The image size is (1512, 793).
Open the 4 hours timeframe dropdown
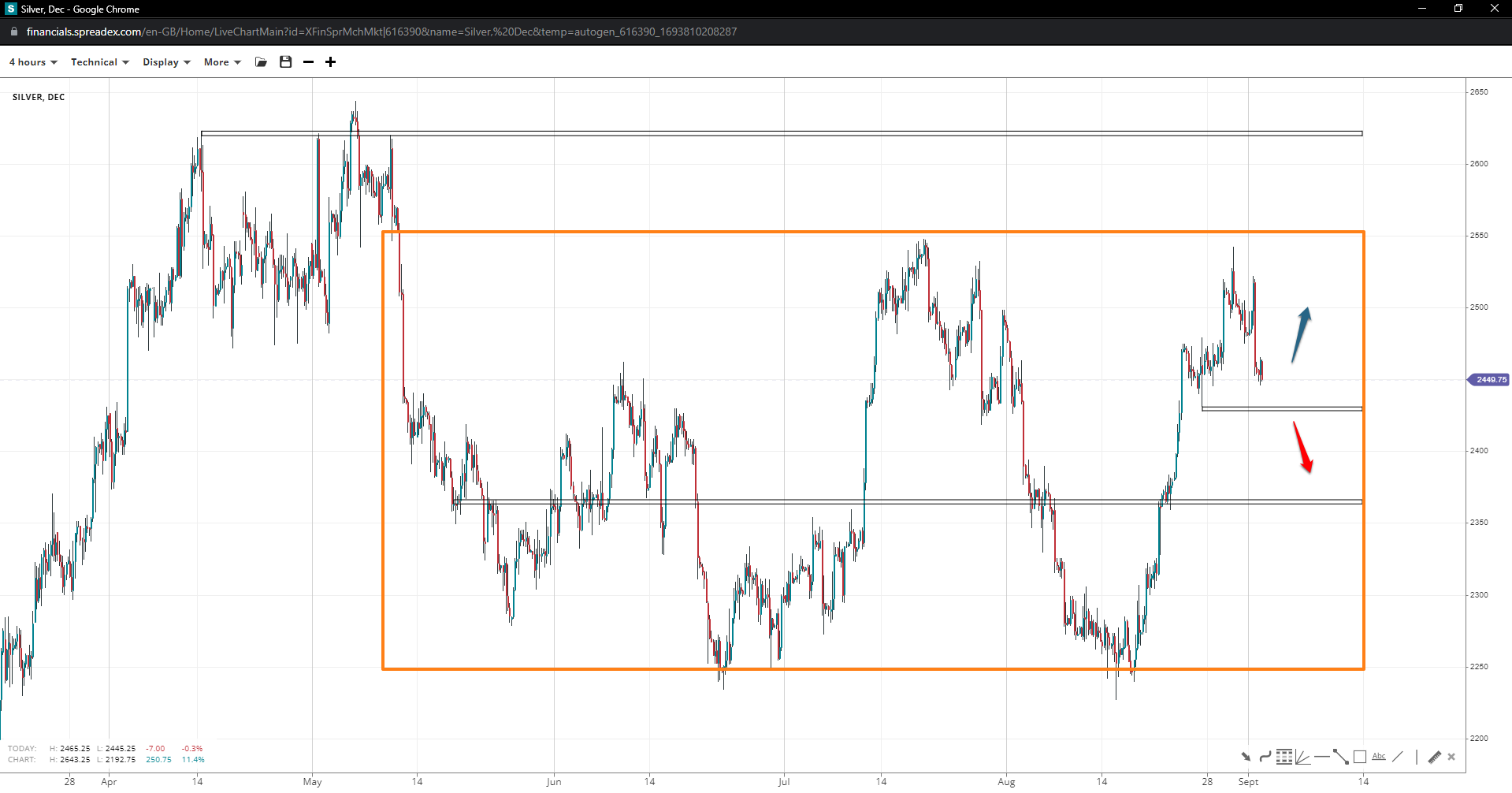pos(33,62)
